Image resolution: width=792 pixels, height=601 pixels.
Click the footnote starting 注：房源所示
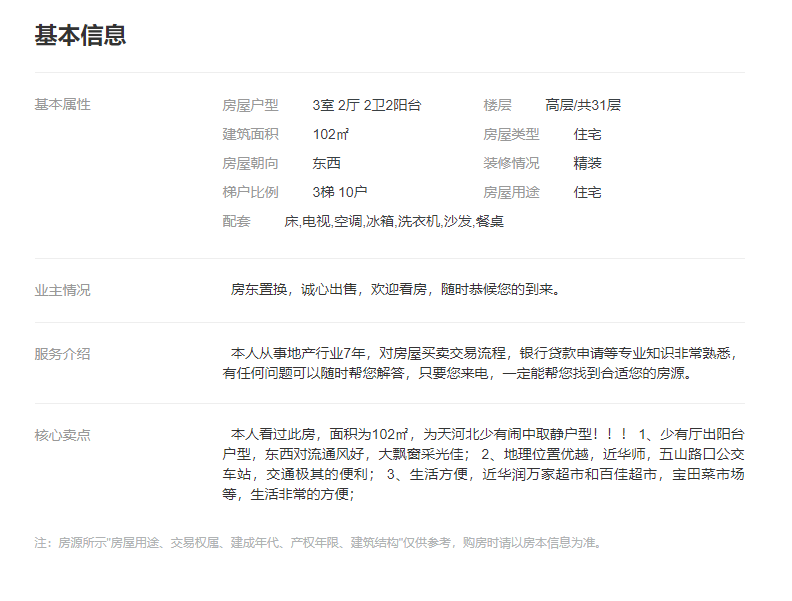319,543
